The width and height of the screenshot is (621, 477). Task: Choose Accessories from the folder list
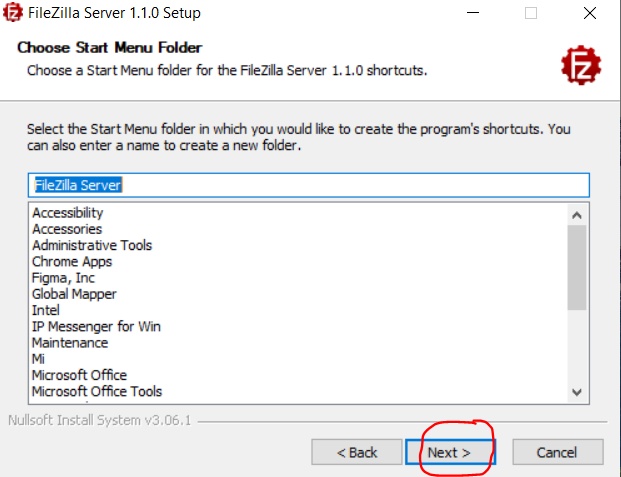pyautogui.click(x=67, y=229)
